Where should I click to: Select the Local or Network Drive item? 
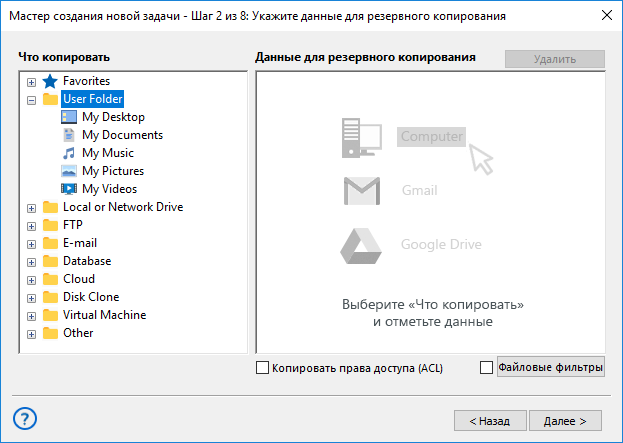pyautogui.click(x=123, y=207)
